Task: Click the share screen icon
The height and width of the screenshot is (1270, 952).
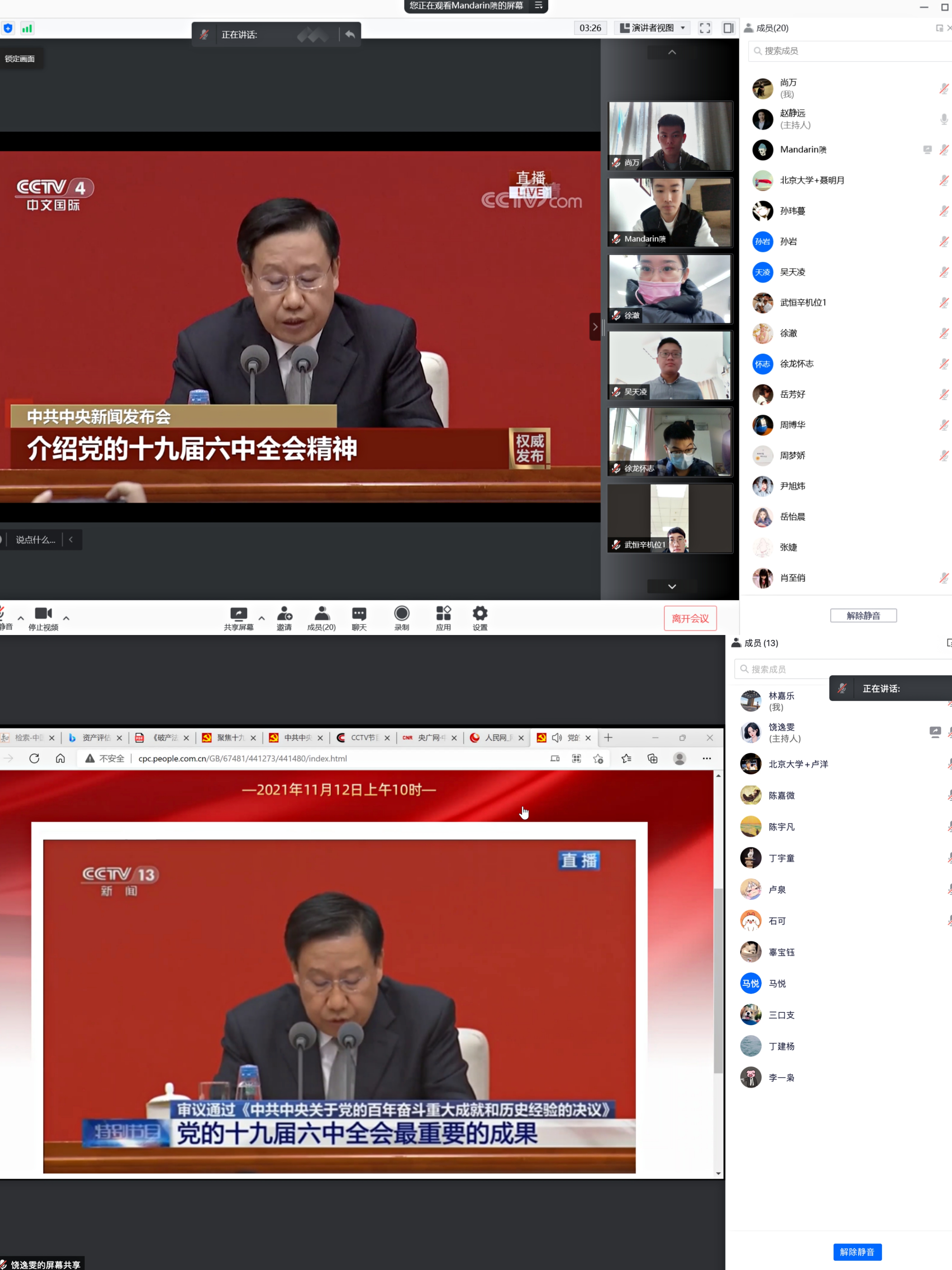Action: click(238, 614)
